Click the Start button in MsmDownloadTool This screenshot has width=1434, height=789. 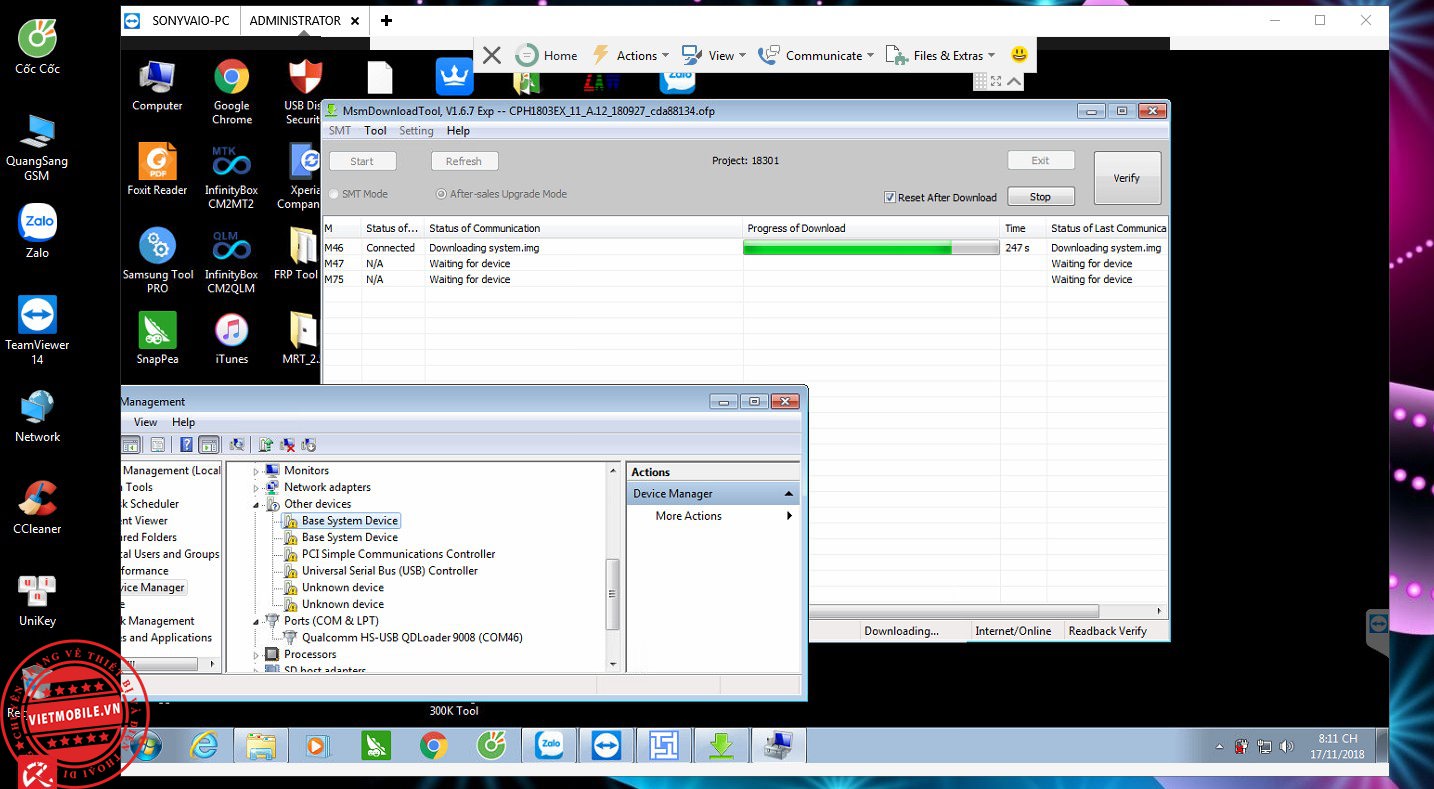pyautogui.click(x=362, y=161)
